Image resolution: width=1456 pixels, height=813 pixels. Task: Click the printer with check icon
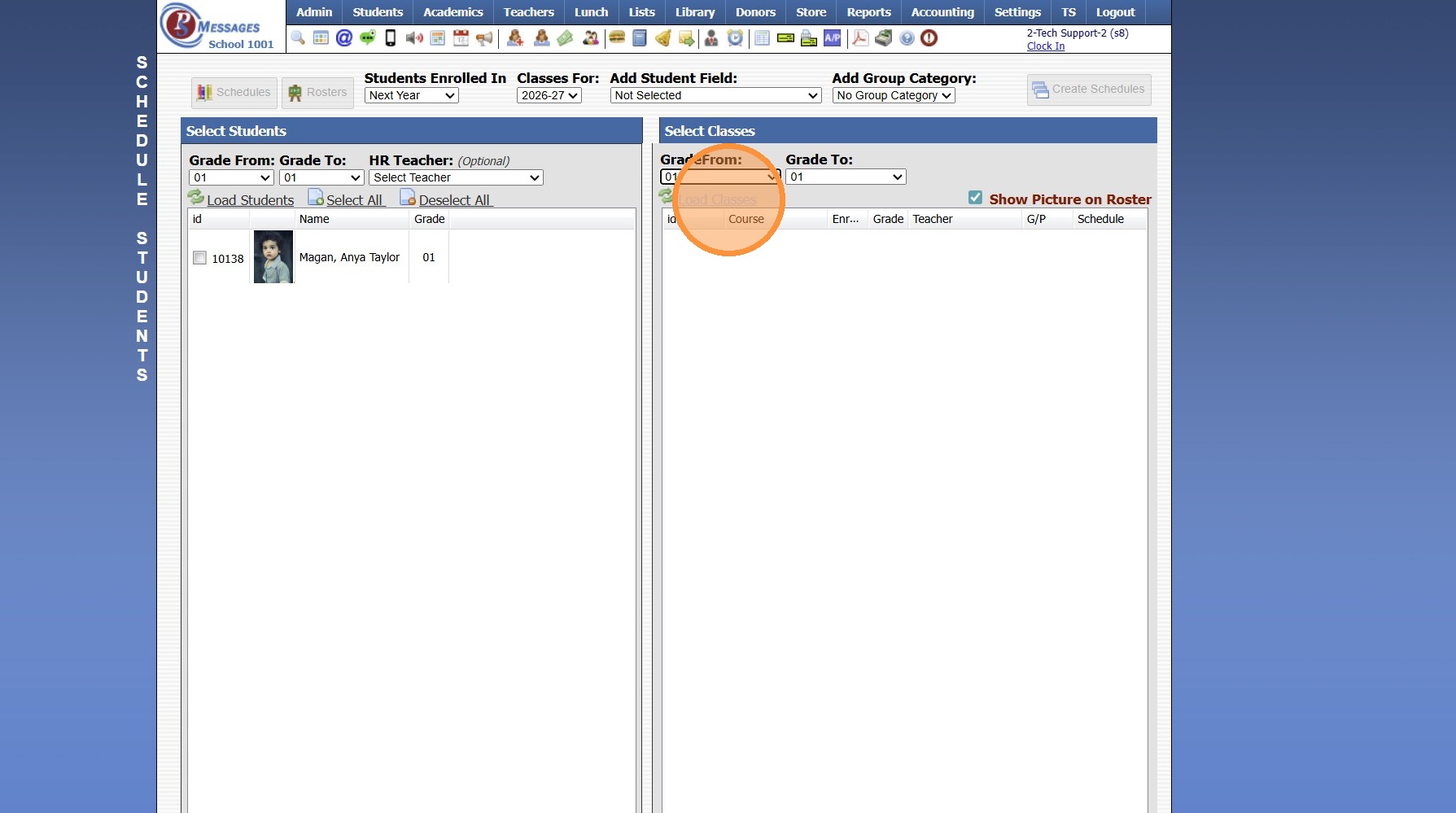[x=809, y=38]
